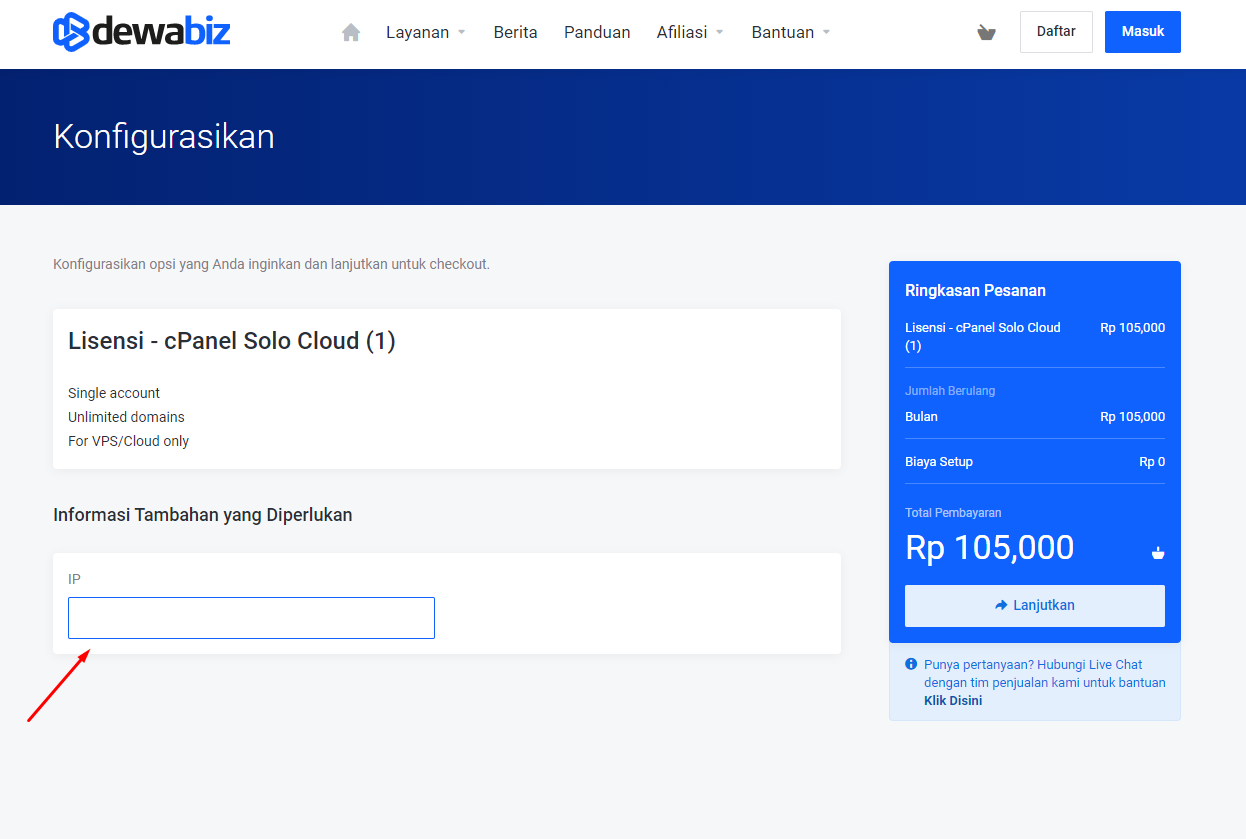Click the info icon beside Punya pertanyaan

(911, 664)
